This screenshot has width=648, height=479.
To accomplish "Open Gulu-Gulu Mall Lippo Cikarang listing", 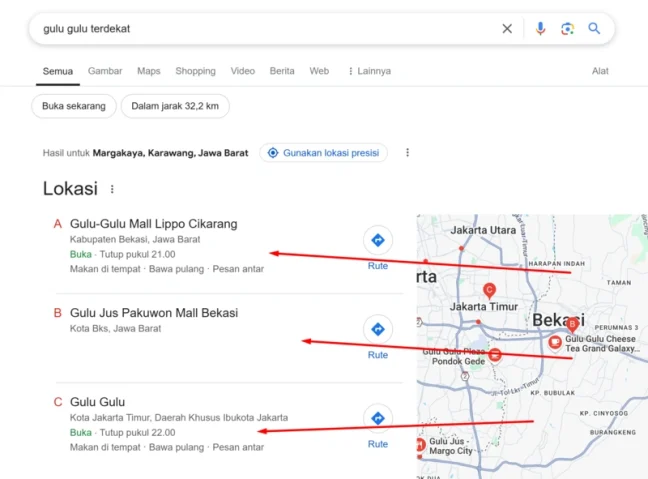I will pos(154,224).
